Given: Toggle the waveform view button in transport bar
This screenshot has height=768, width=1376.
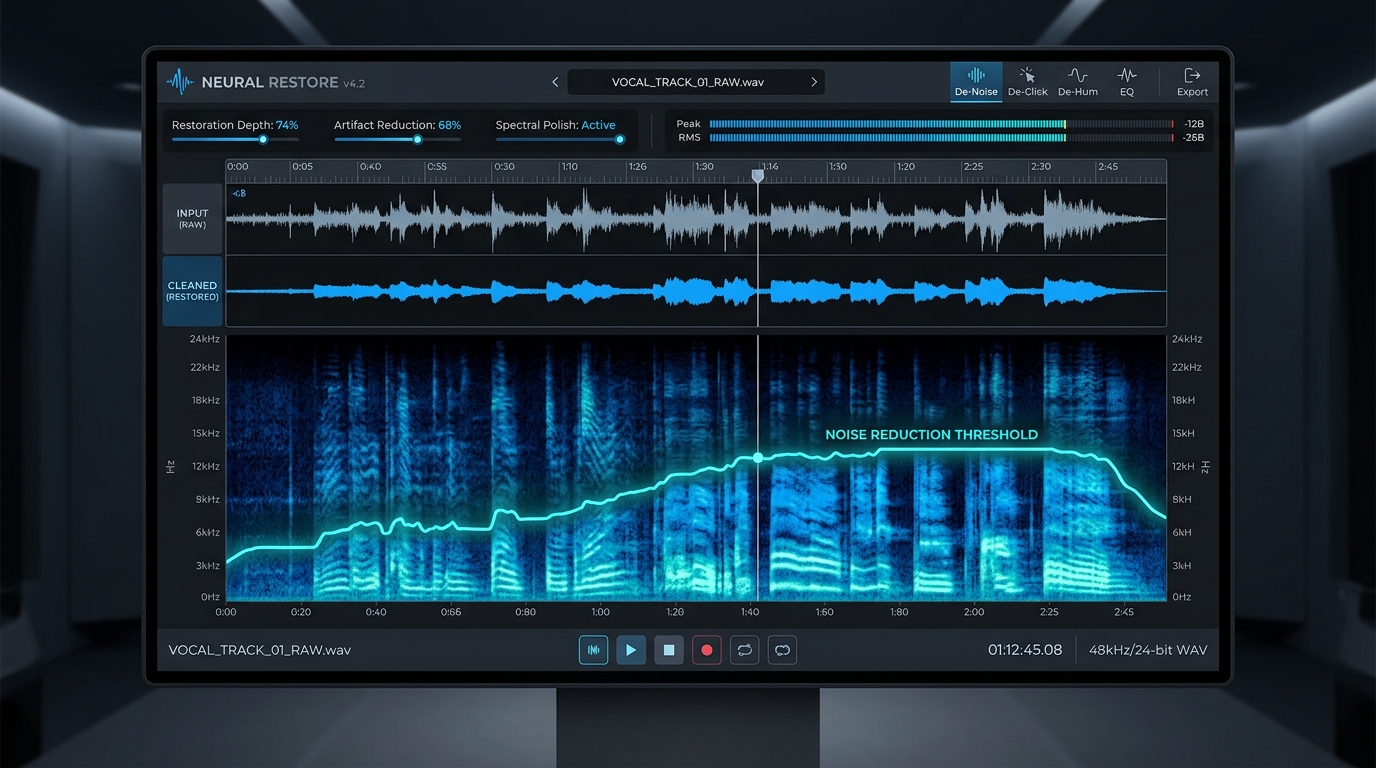Looking at the screenshot, I should point(593,650).
